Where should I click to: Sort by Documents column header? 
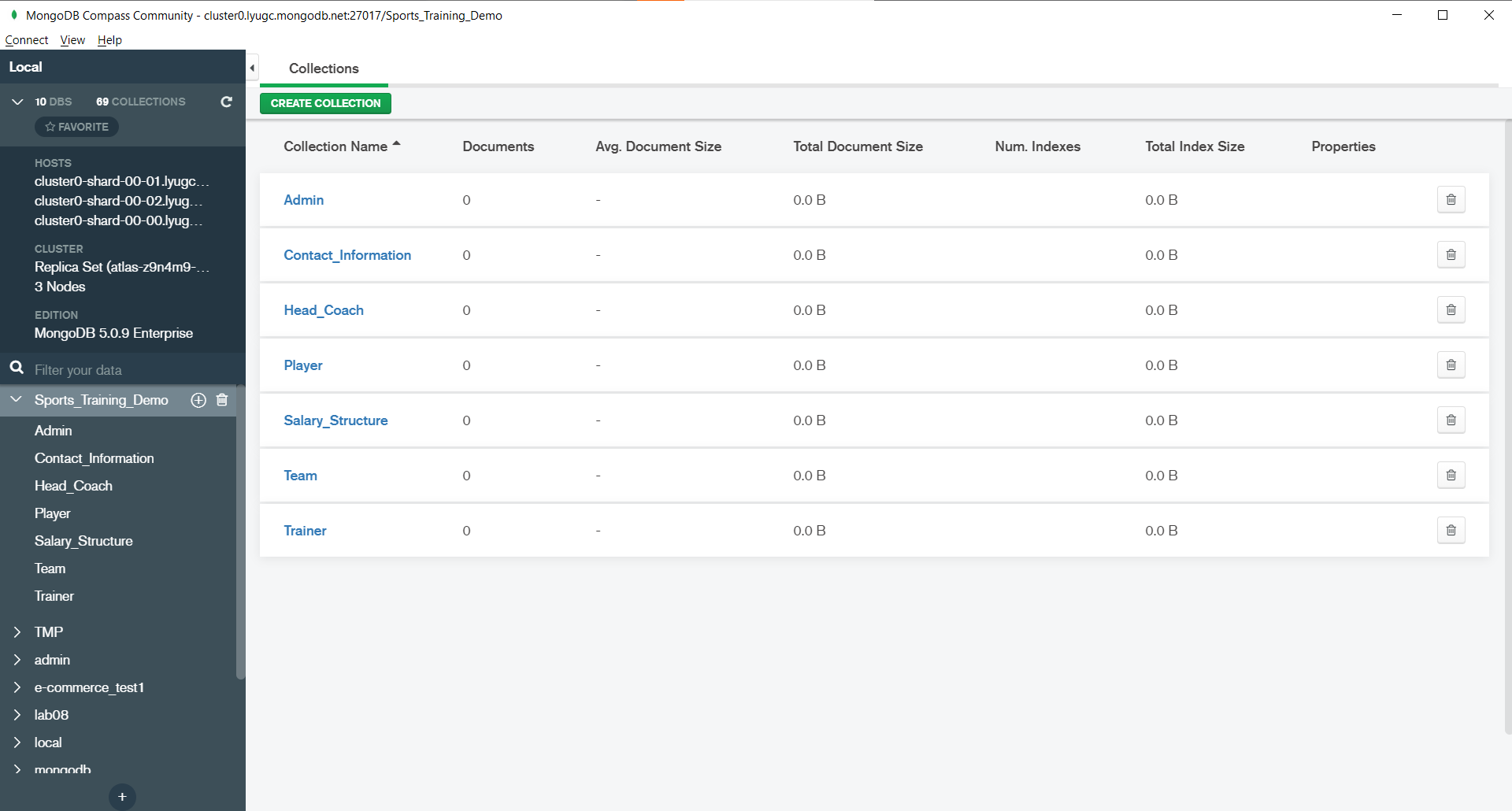click(498, 146)
